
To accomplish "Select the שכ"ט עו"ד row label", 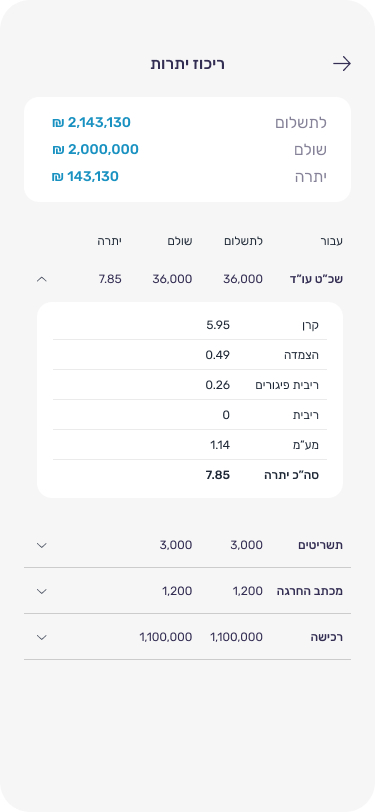I will pos(316,279).
